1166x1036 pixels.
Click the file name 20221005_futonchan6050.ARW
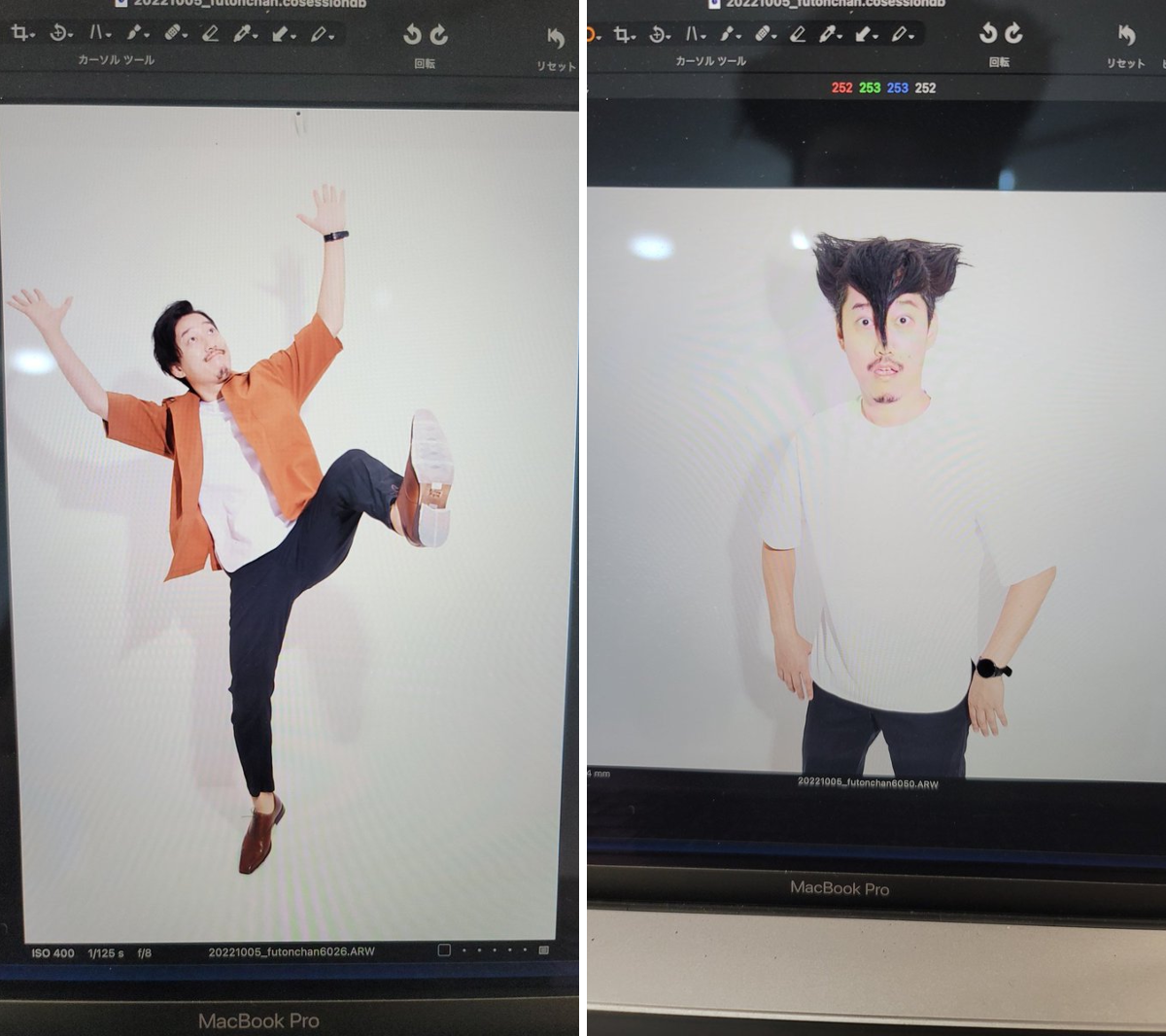[869, 782]
